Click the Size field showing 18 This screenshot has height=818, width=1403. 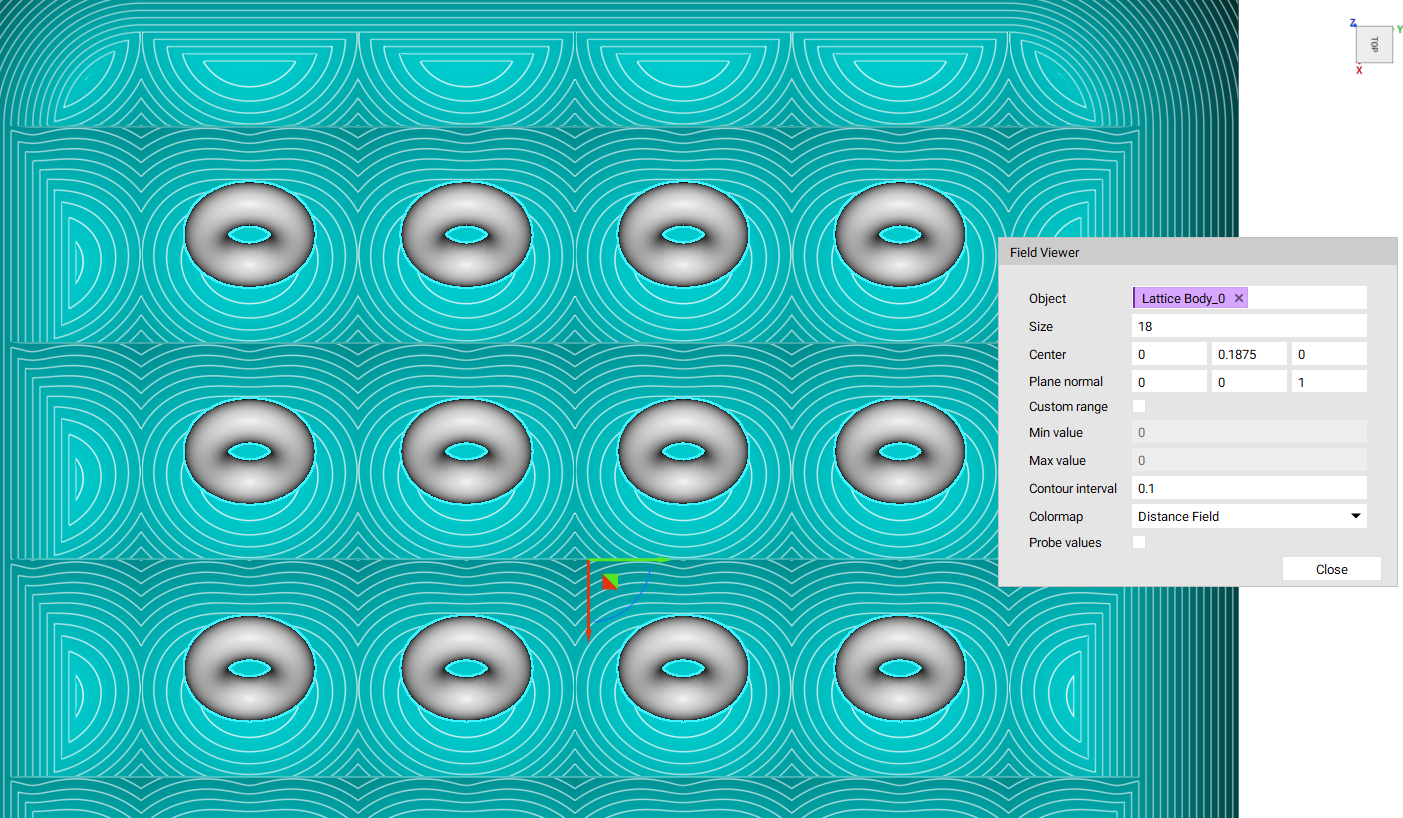1249,326
